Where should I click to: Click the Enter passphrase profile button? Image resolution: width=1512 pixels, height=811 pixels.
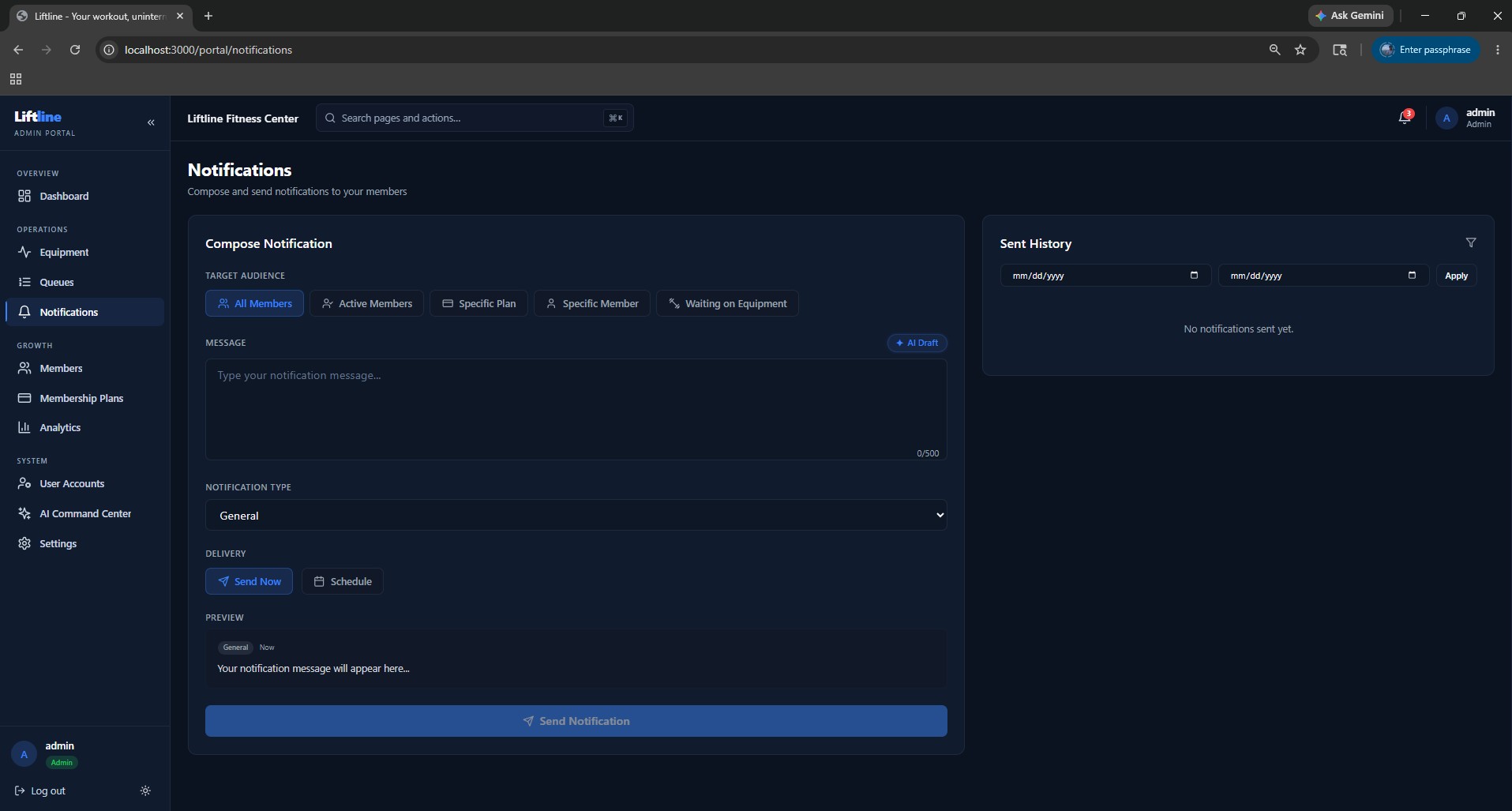point(1426,50)
